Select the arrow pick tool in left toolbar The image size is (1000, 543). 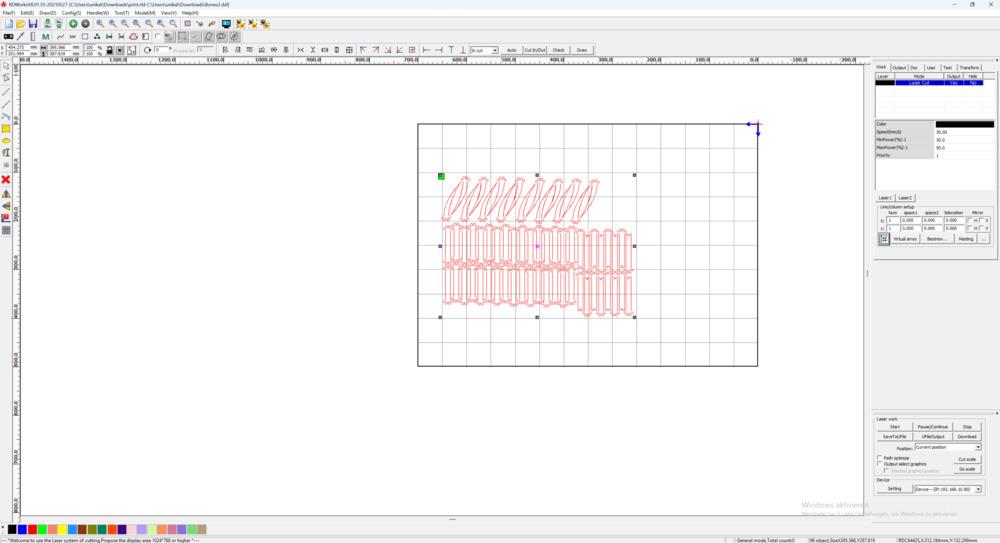click(6, 66)
